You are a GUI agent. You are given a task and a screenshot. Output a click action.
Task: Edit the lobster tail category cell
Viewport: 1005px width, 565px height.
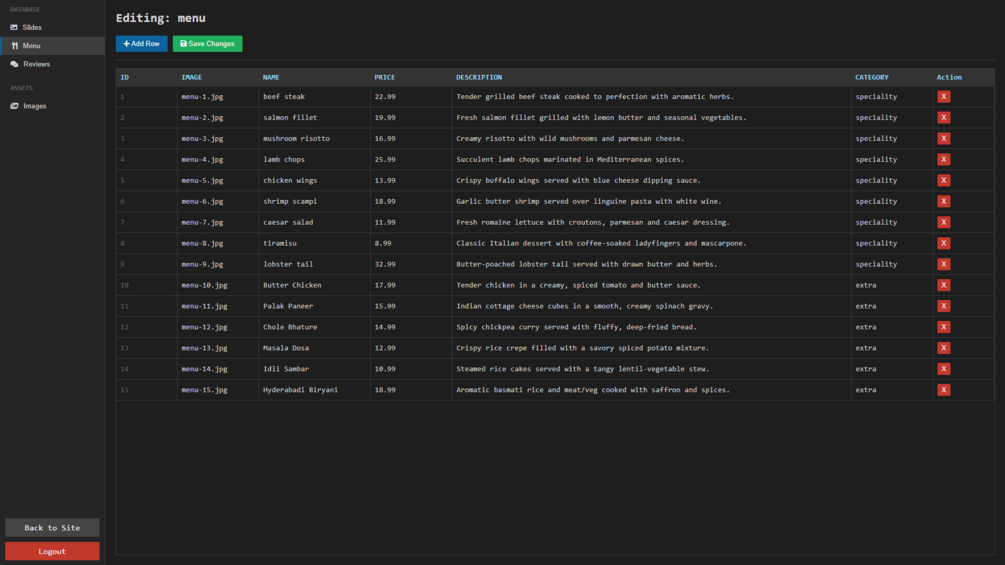point(892,264)
